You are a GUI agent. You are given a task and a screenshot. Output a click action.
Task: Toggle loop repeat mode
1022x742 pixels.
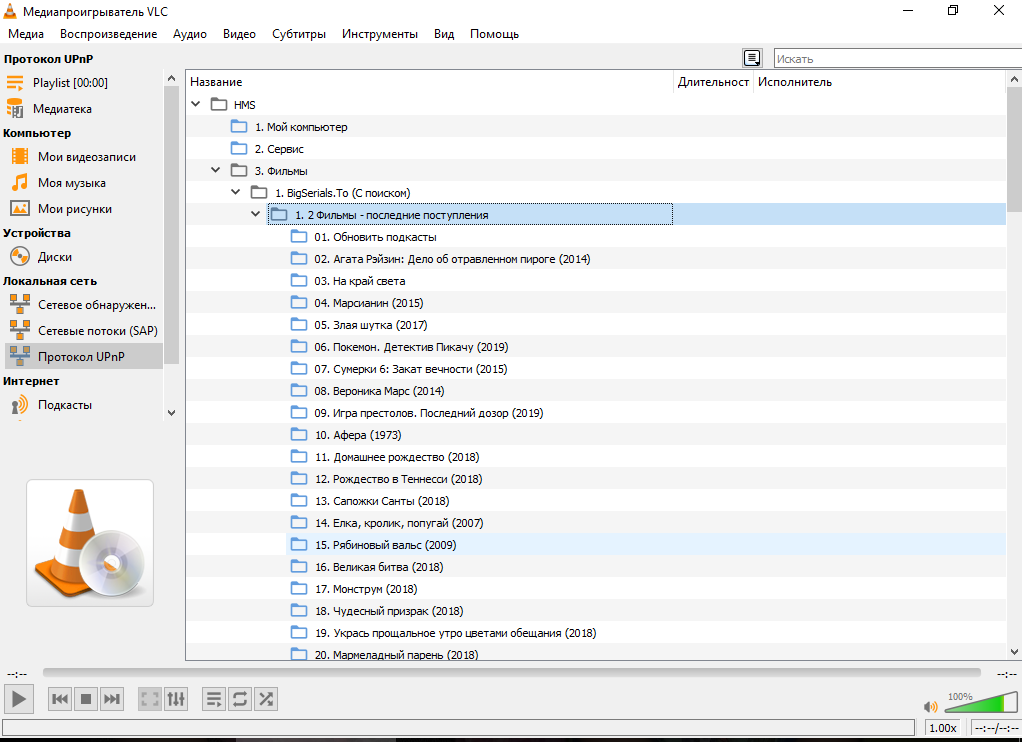pos(239,699)
